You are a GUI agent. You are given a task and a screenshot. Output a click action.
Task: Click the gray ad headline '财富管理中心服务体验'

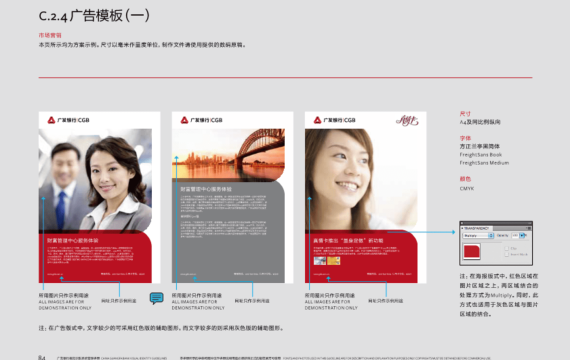[x=206, y=189]
